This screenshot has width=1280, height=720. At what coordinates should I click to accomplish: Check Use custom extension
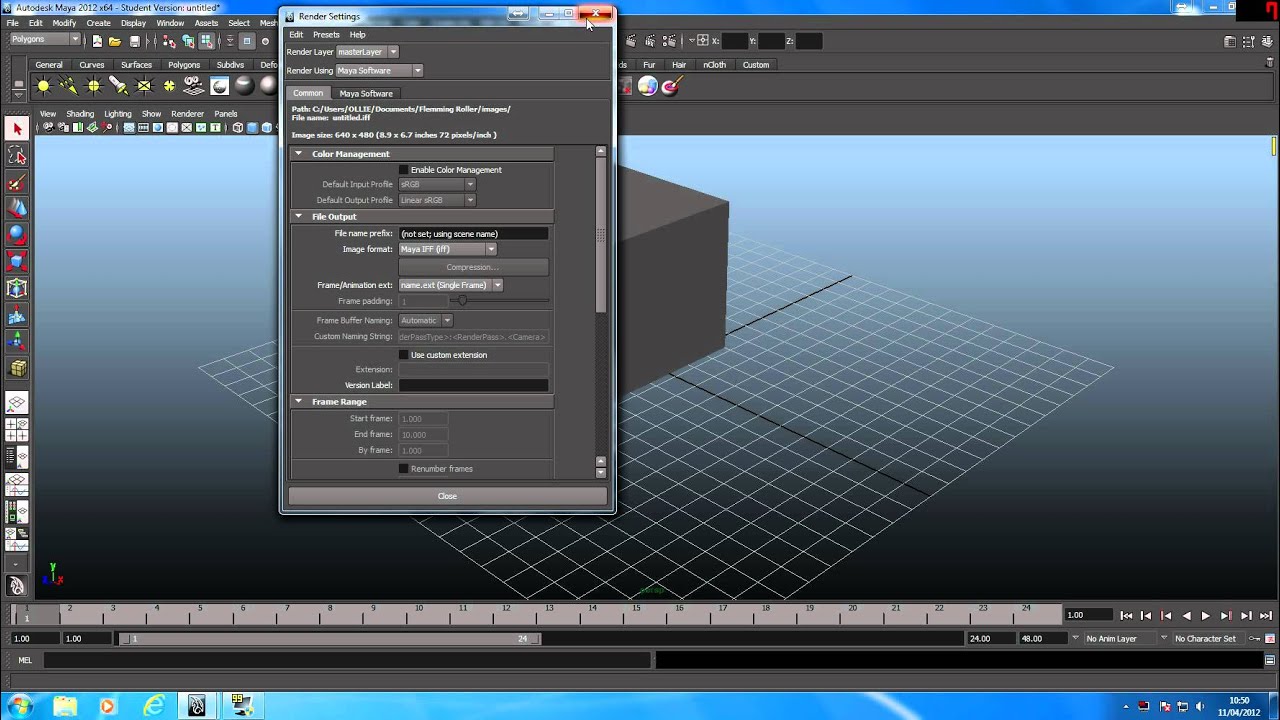[x=404, y=355]
